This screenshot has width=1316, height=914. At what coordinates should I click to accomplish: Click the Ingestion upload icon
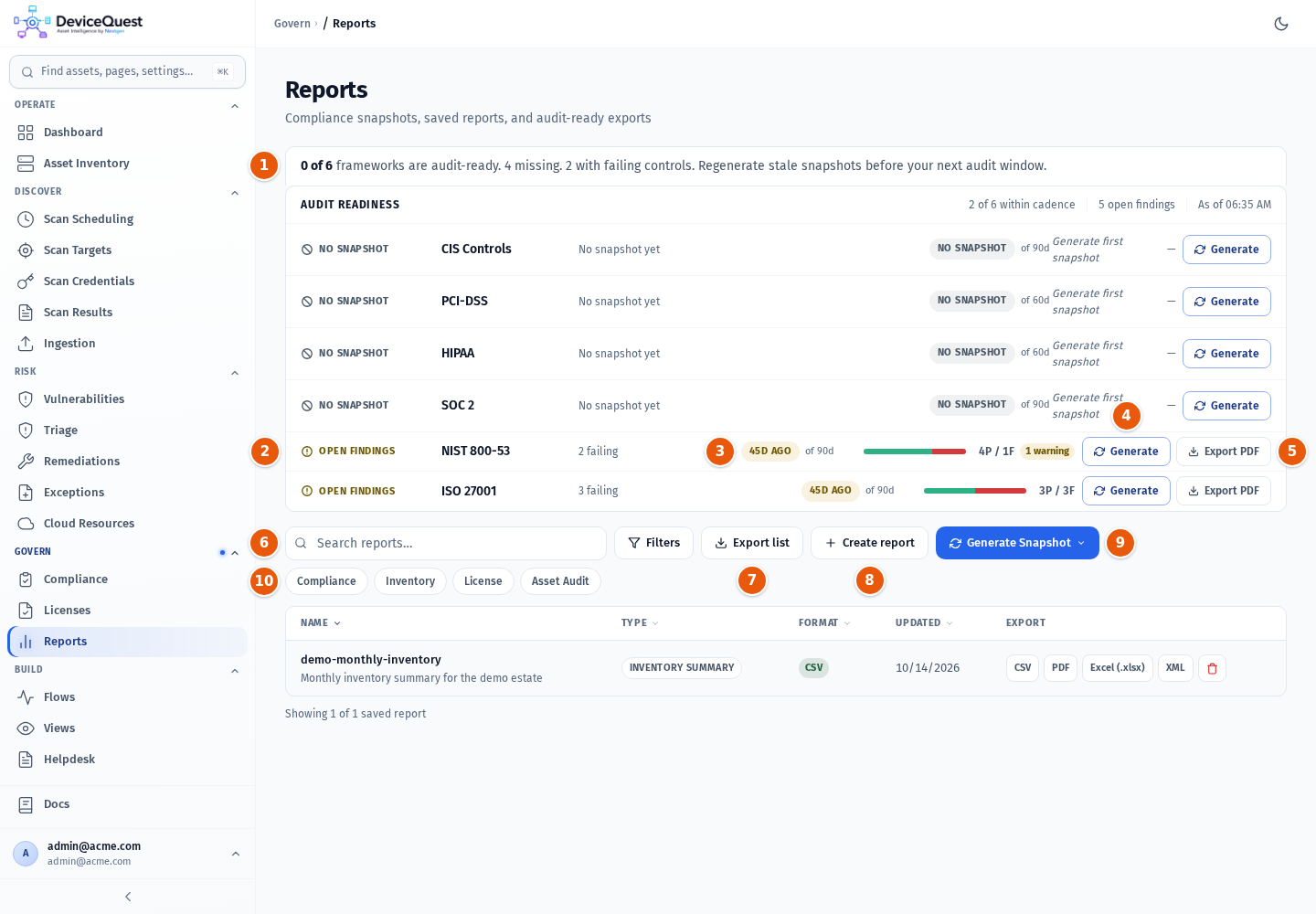coord(26,344)
